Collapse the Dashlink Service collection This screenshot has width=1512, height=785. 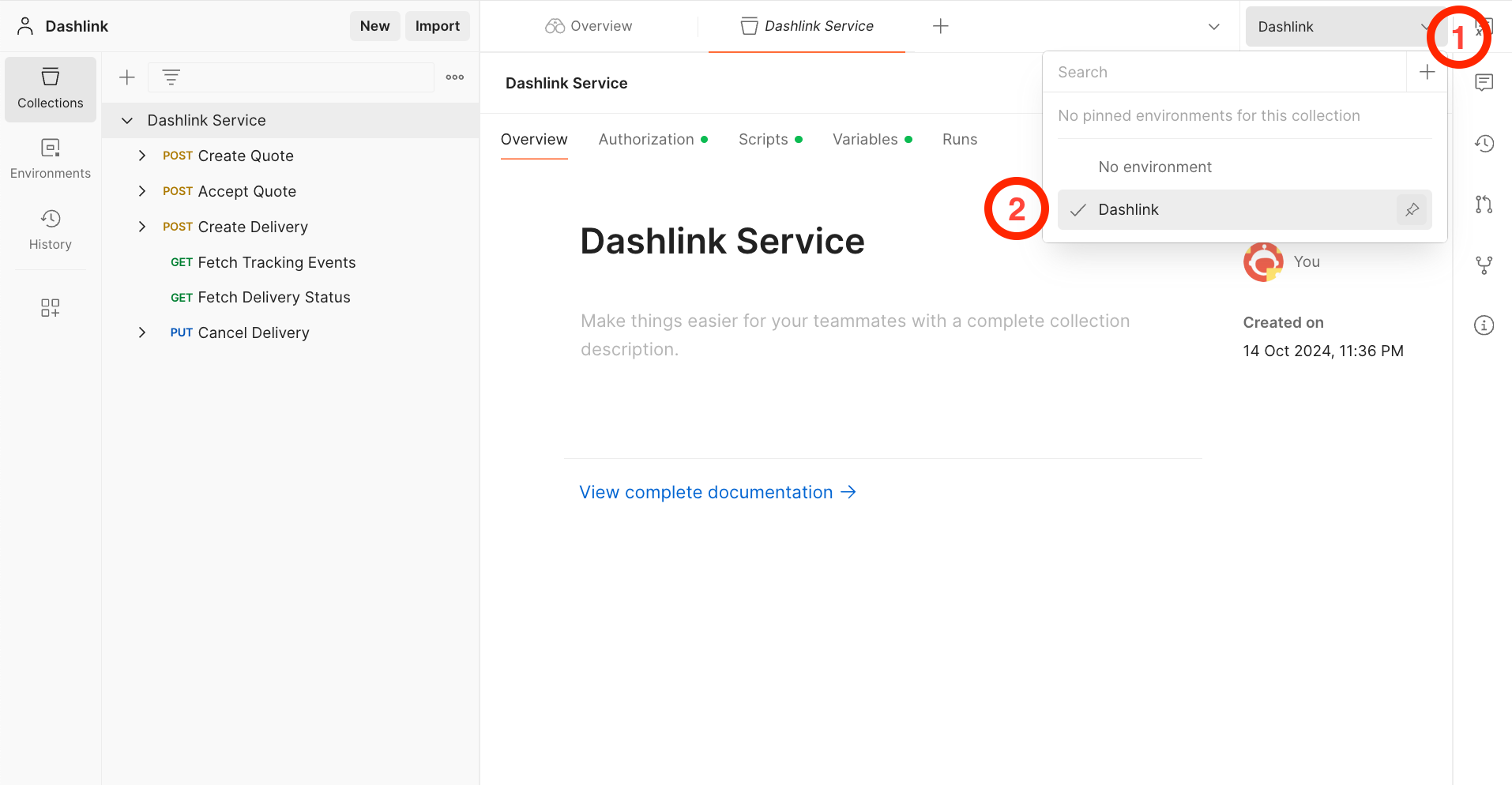pyautogui.click(x=127, y=120)
